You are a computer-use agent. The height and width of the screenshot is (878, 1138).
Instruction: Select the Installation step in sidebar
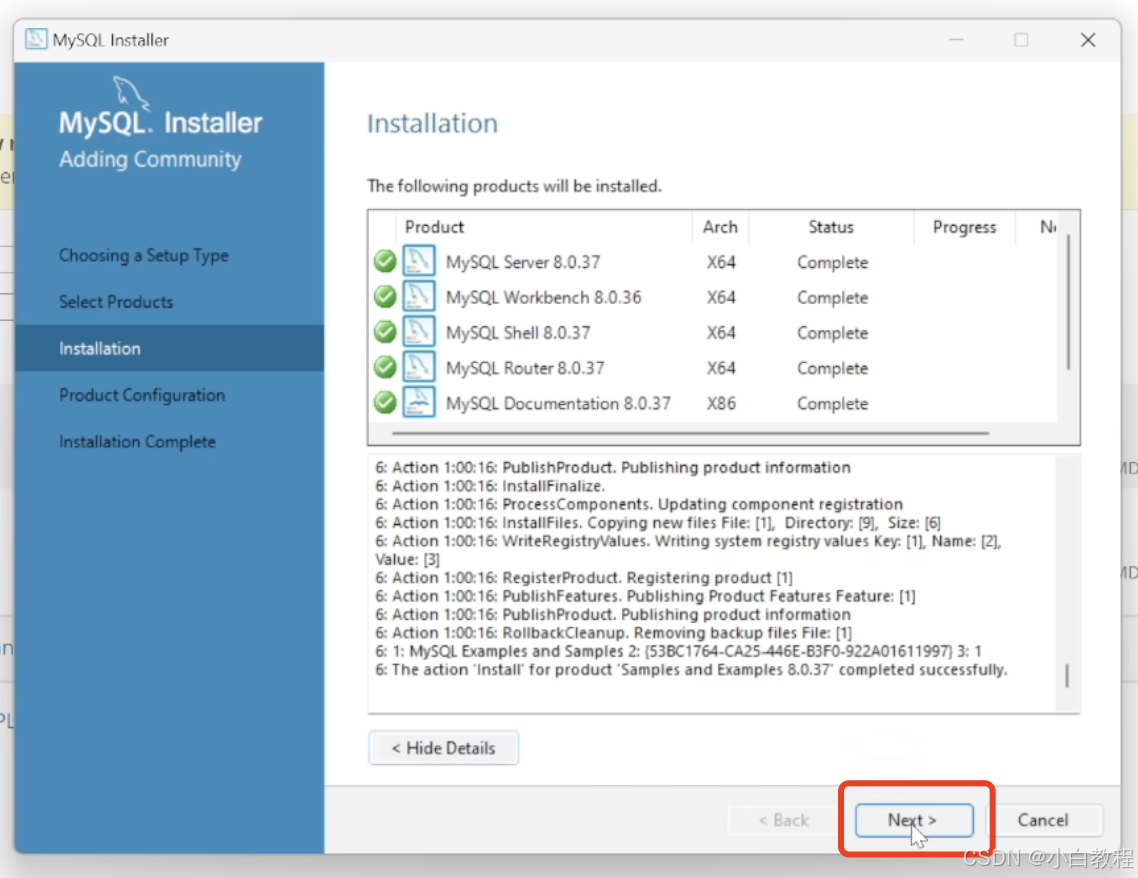(x=169, y=348)
